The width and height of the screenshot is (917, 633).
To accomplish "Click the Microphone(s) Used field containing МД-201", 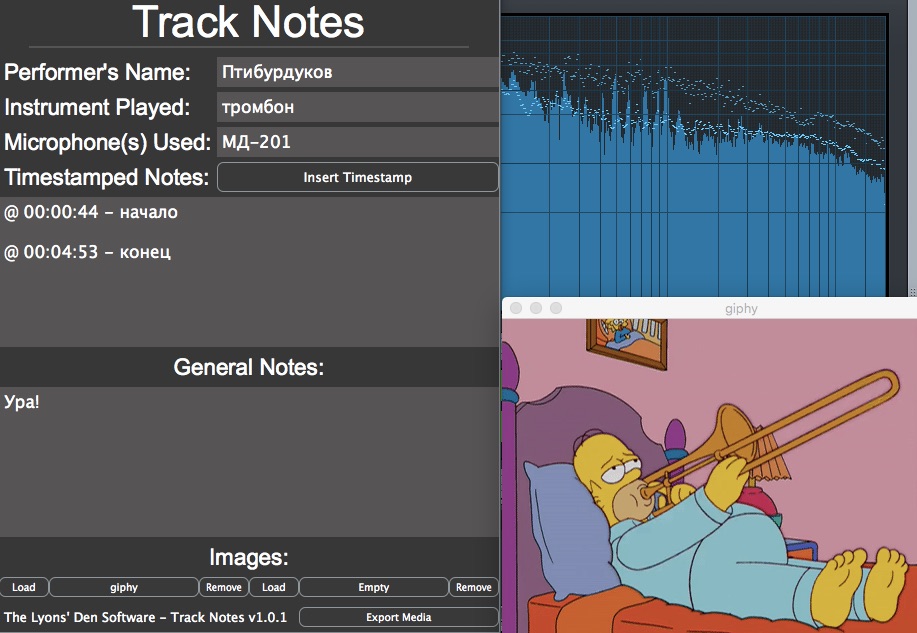I will [358, 142].
